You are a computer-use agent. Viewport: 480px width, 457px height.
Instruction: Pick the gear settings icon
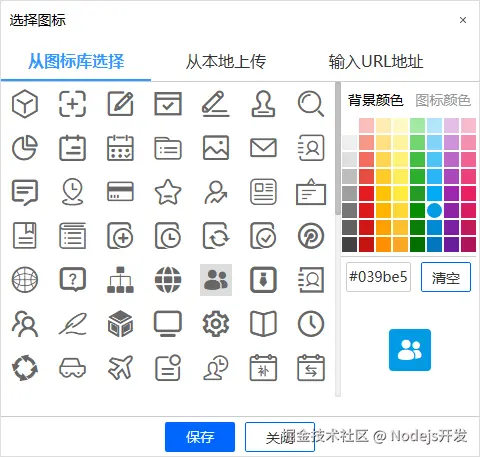(216, 324)
